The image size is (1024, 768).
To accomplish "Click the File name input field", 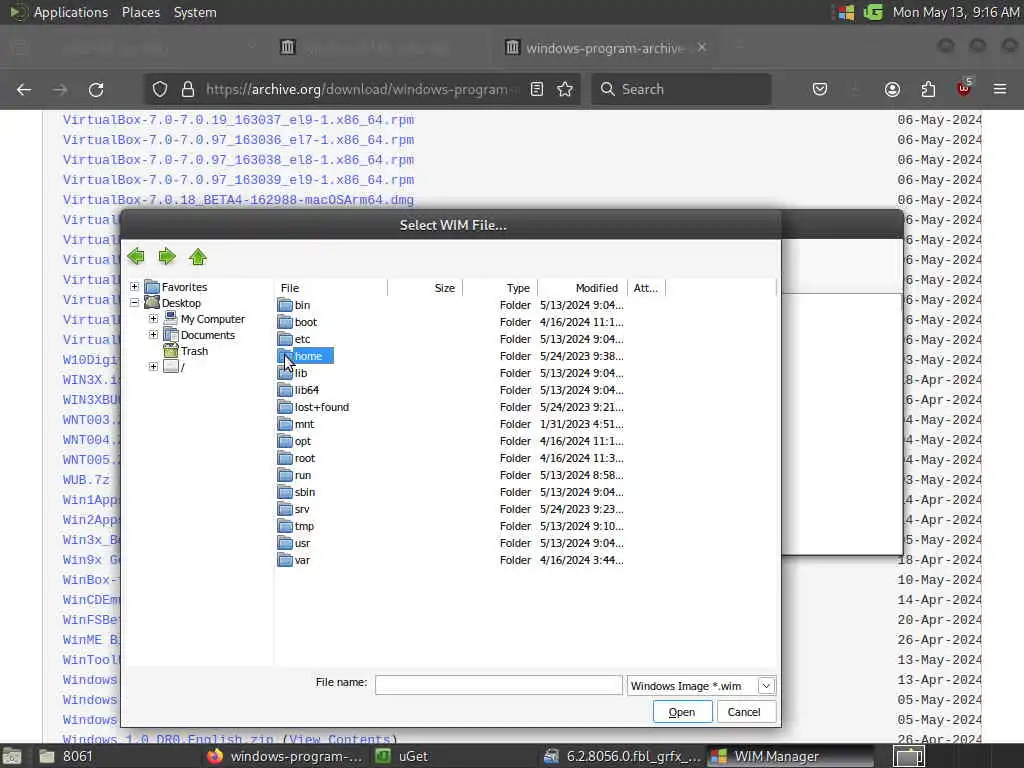I will tap(498, 685).
